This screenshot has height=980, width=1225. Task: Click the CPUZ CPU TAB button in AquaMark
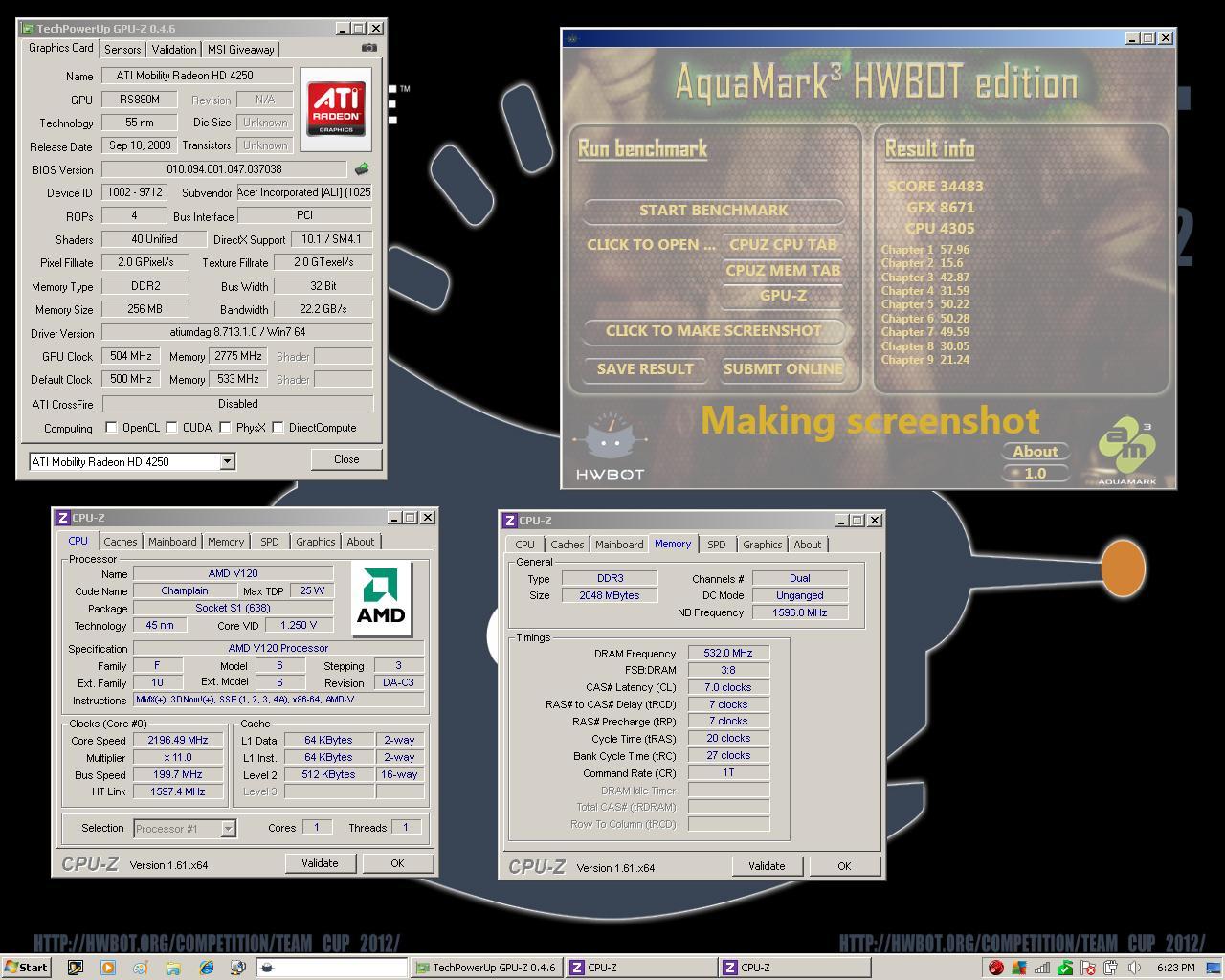(x=783, y=245)
